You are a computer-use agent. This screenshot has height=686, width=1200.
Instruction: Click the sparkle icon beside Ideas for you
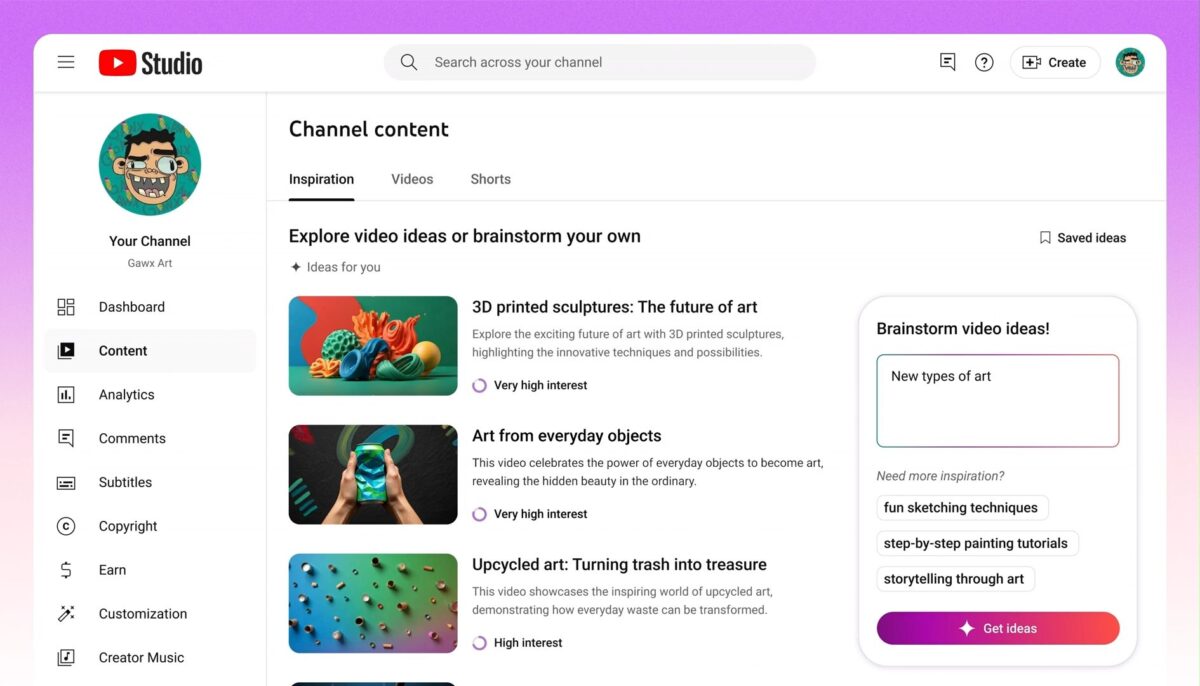pos(296,267)
